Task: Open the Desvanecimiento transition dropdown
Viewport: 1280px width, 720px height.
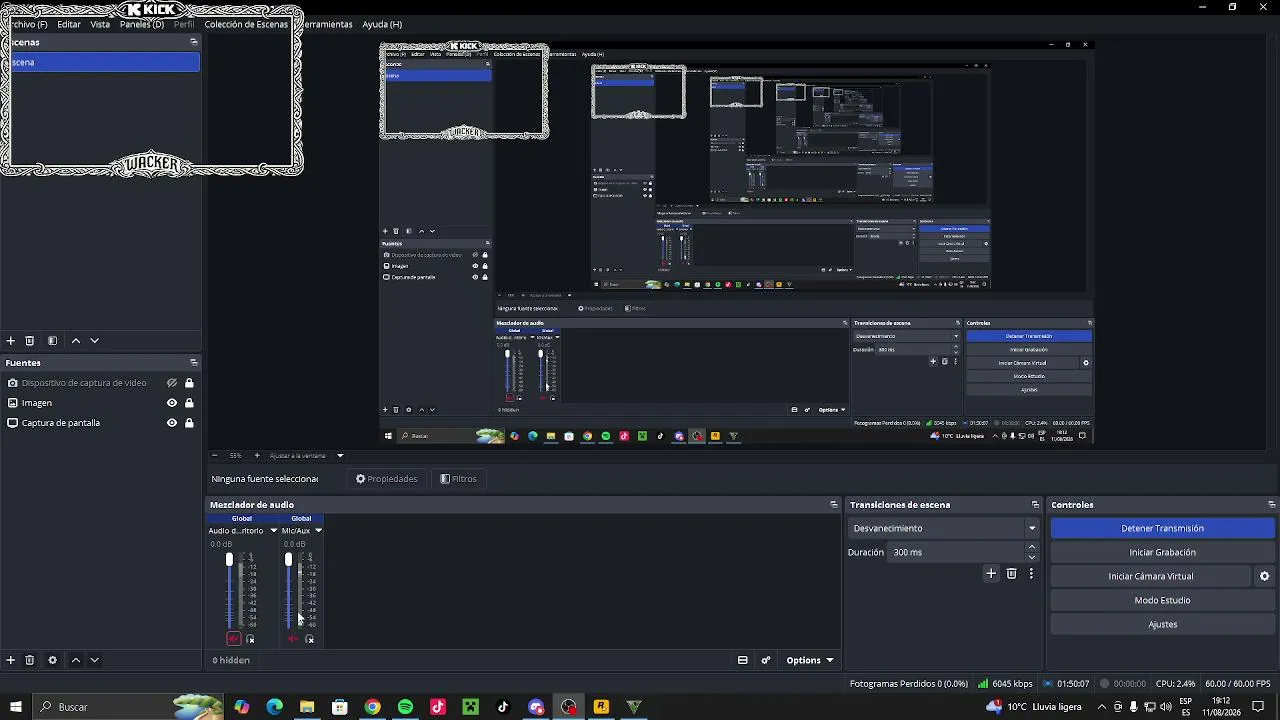Action: [x=944, y=528]
